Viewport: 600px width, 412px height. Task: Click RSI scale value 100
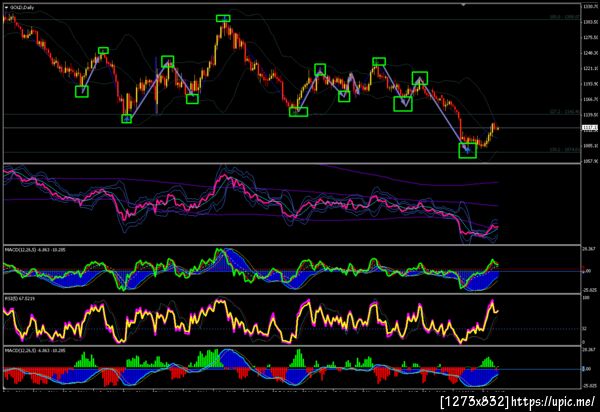[x=586, y=298]
